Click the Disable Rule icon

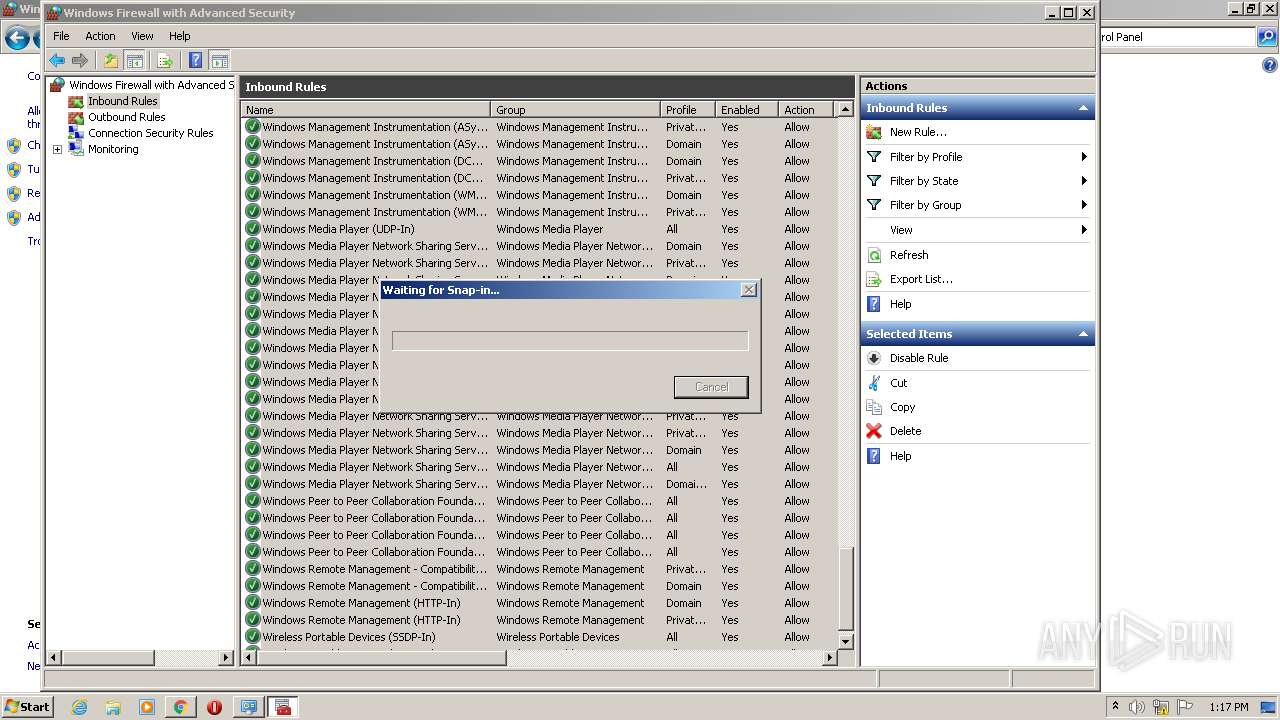pos(874,358)
